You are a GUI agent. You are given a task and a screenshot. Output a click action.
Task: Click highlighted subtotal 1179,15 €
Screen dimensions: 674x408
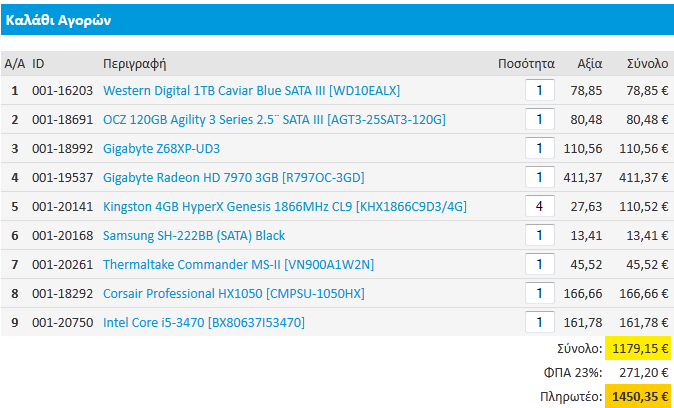[x=638, y=348]
